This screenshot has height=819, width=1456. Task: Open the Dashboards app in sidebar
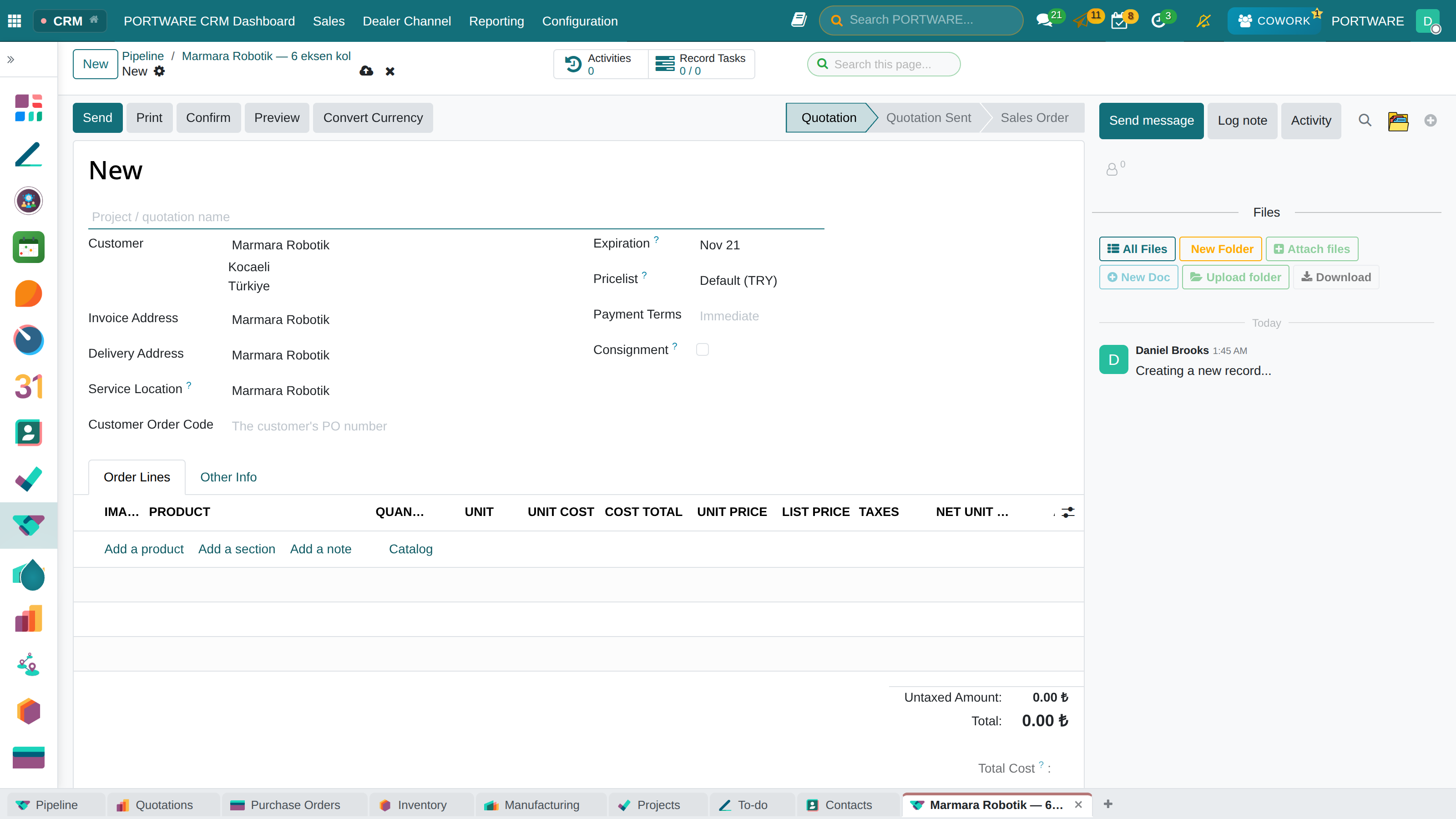tap(28, 108)
